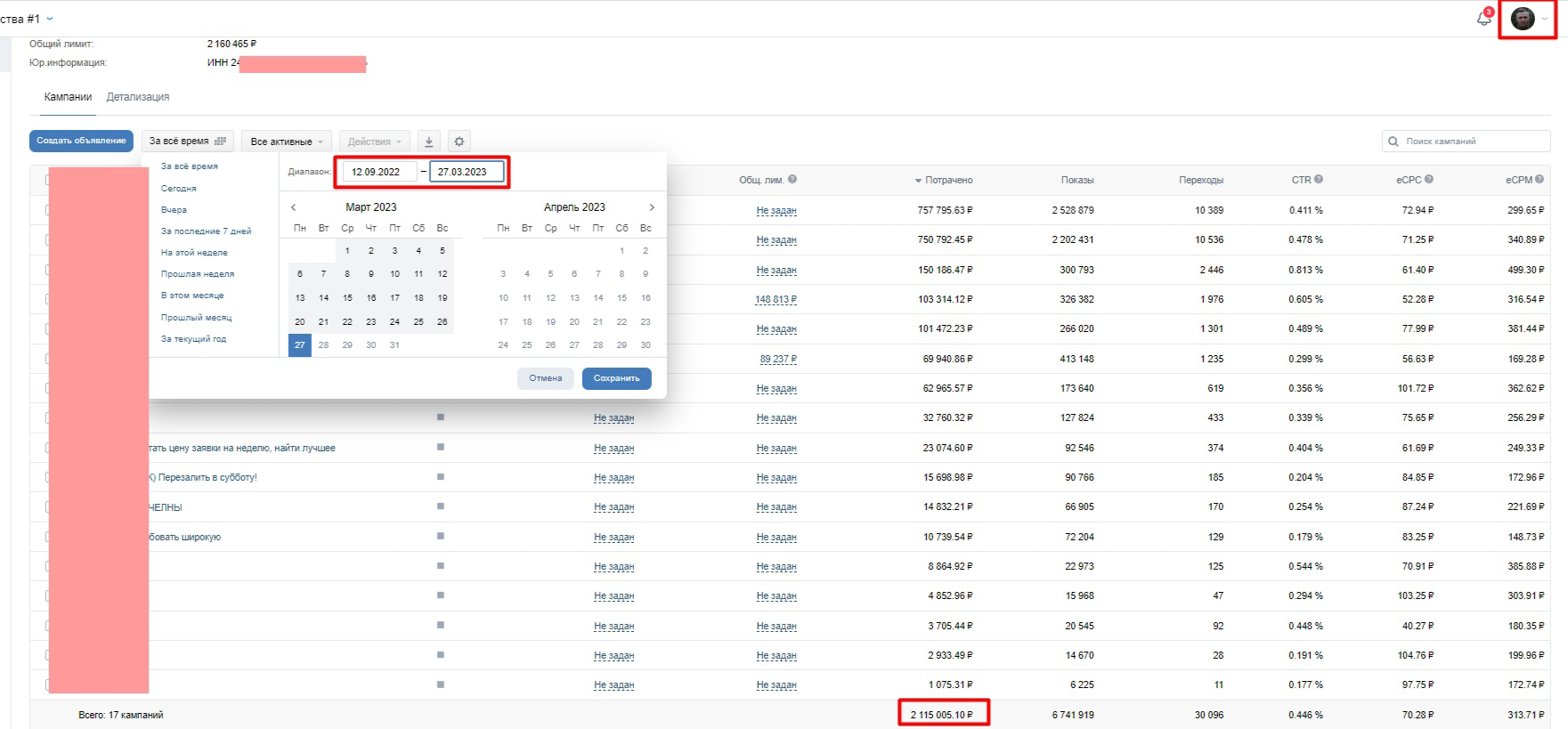Screen dimensions: 1568x729
Task: Expand the Все активные filter dropdown
Action: coord(287,142)
